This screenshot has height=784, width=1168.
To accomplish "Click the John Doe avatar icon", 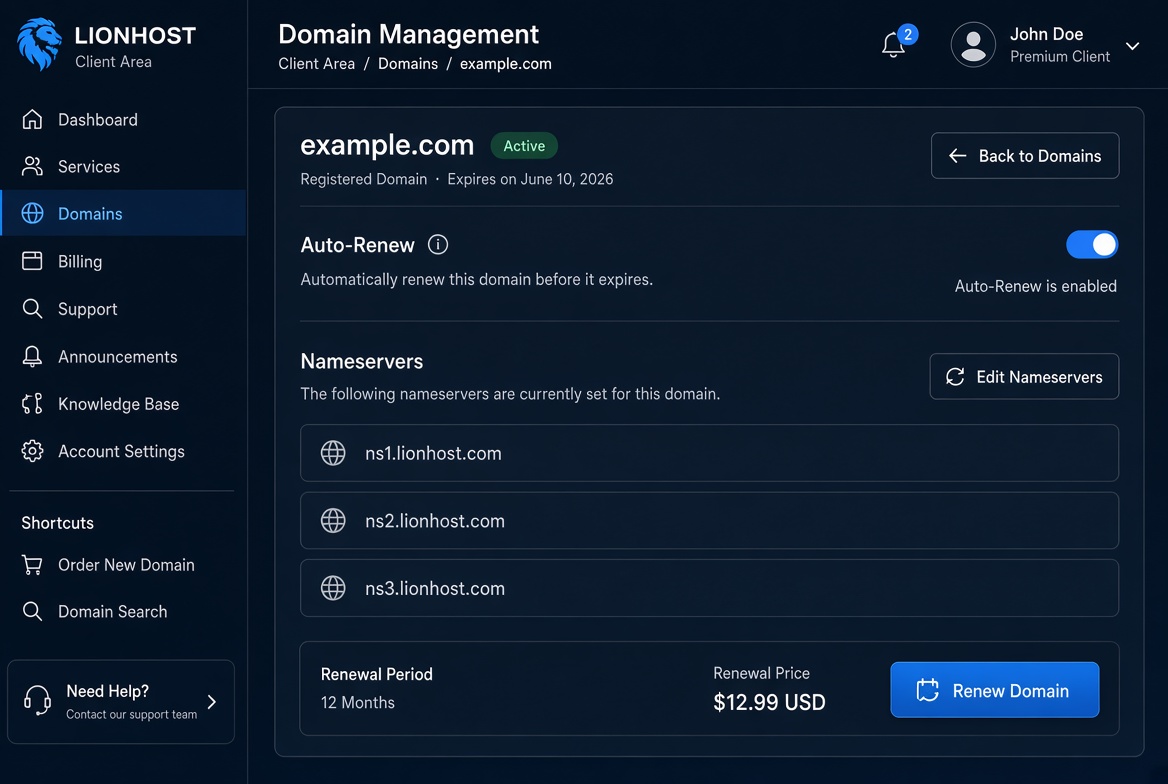I will coord(973,45).
